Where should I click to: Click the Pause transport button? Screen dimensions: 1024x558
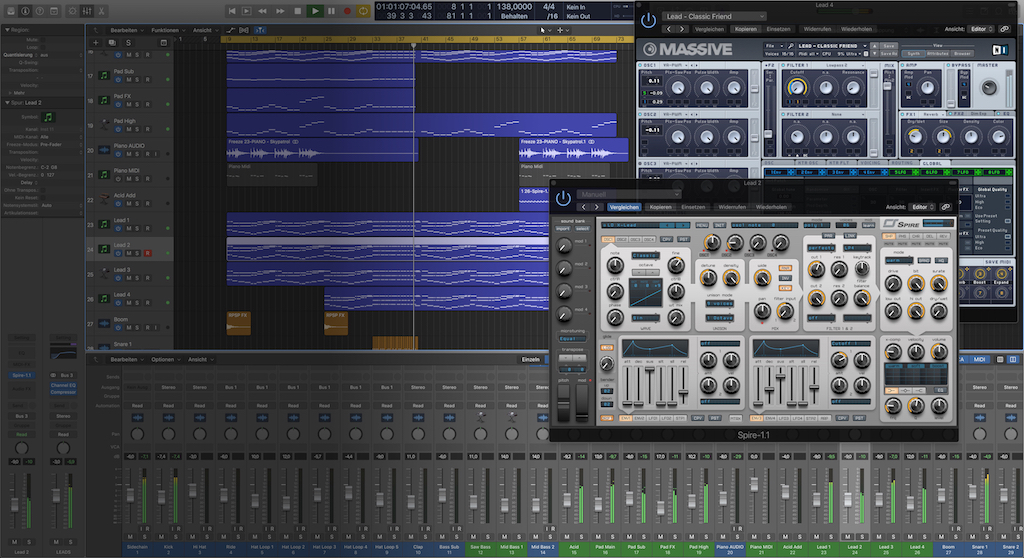pos(331,10)
